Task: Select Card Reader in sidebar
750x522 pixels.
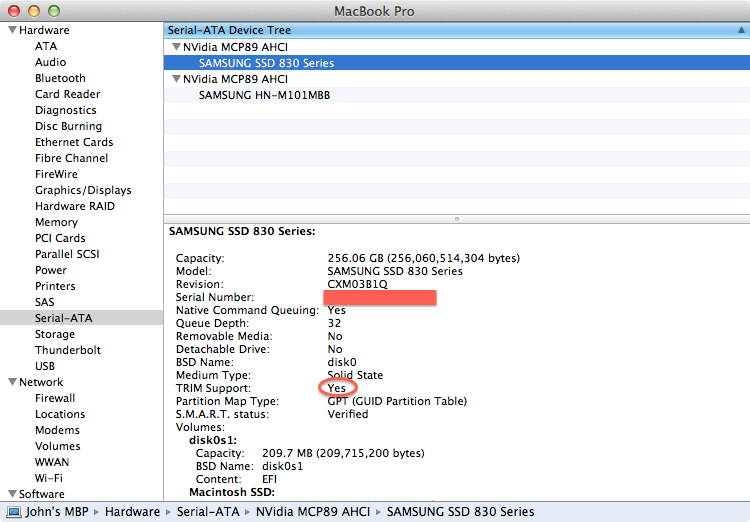Action: coord(67,94)
